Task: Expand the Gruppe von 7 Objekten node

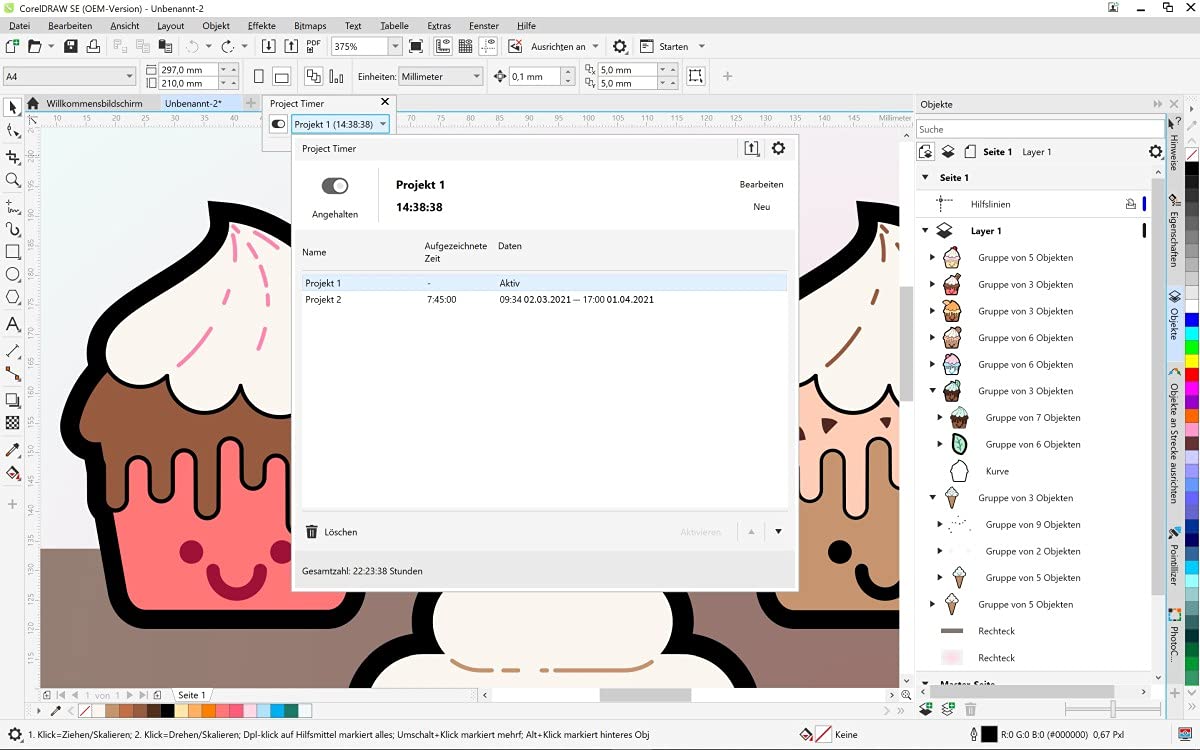Action: [x=940, y=418]
